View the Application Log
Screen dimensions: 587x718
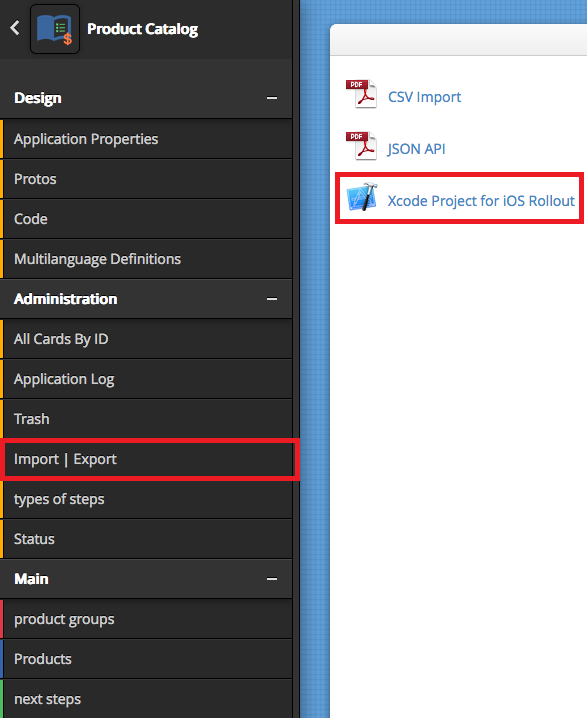146,379
